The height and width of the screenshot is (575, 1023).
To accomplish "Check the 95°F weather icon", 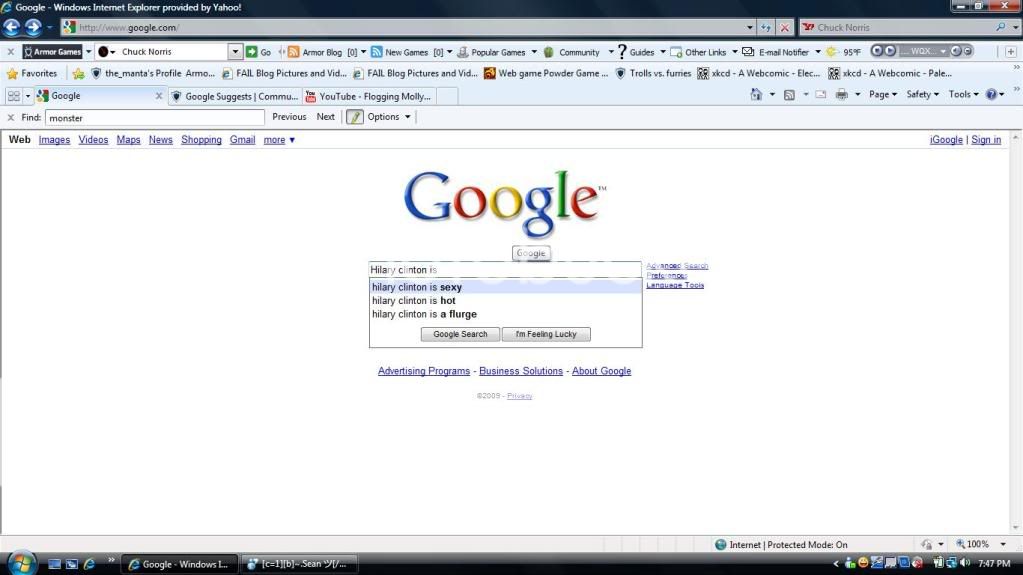I will [832, 52].
